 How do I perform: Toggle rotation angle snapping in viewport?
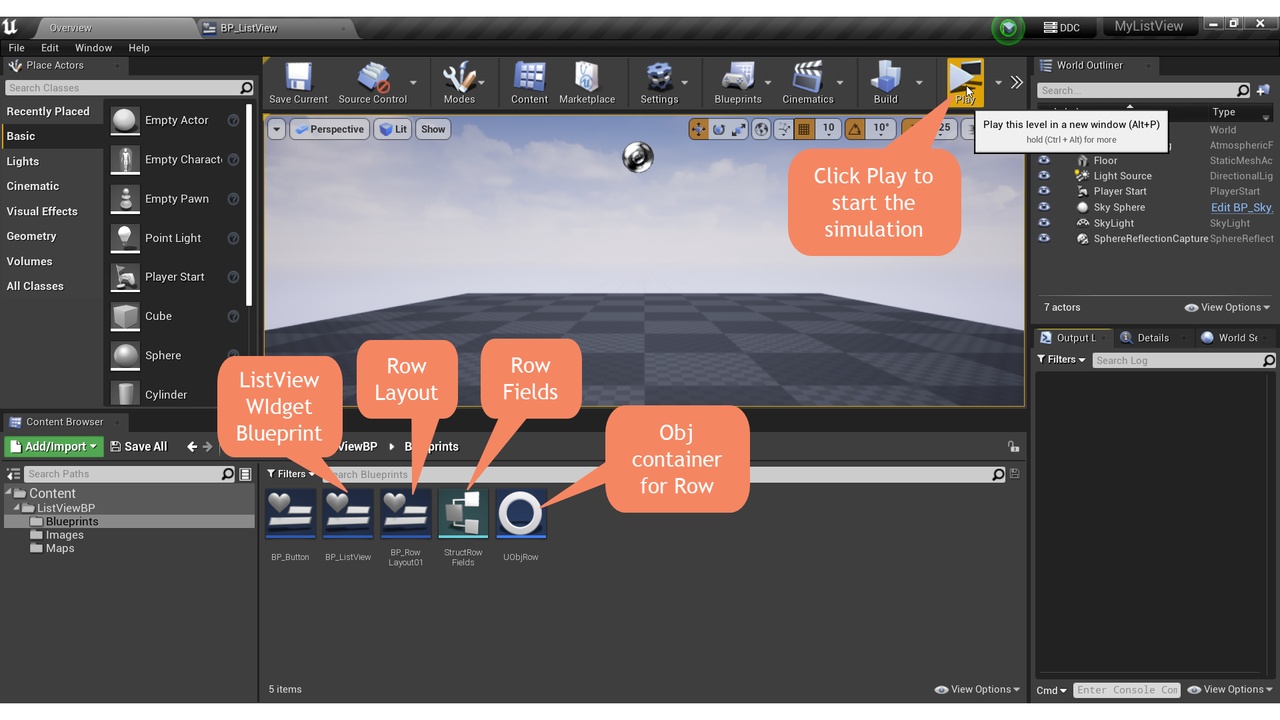tap(855, 129)
